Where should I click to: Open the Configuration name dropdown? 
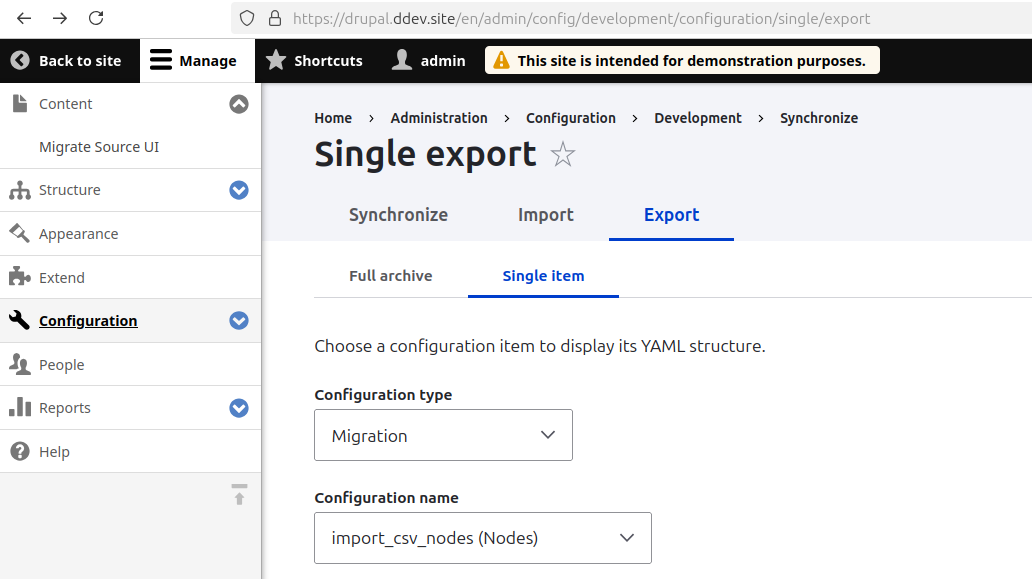click(x=482, y=538)
